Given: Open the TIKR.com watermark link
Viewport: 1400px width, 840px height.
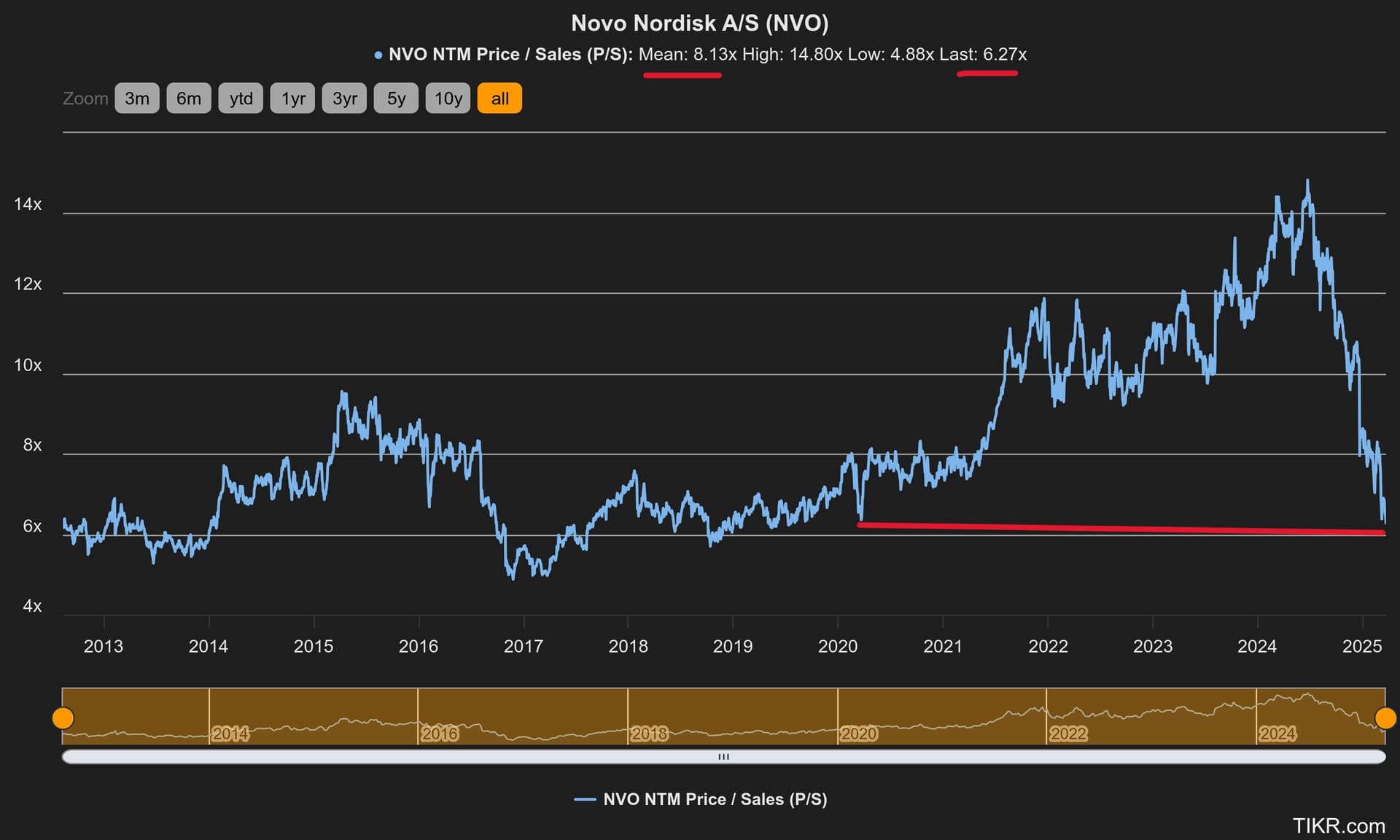Looking at the screenshot, I should (1339, 825).
